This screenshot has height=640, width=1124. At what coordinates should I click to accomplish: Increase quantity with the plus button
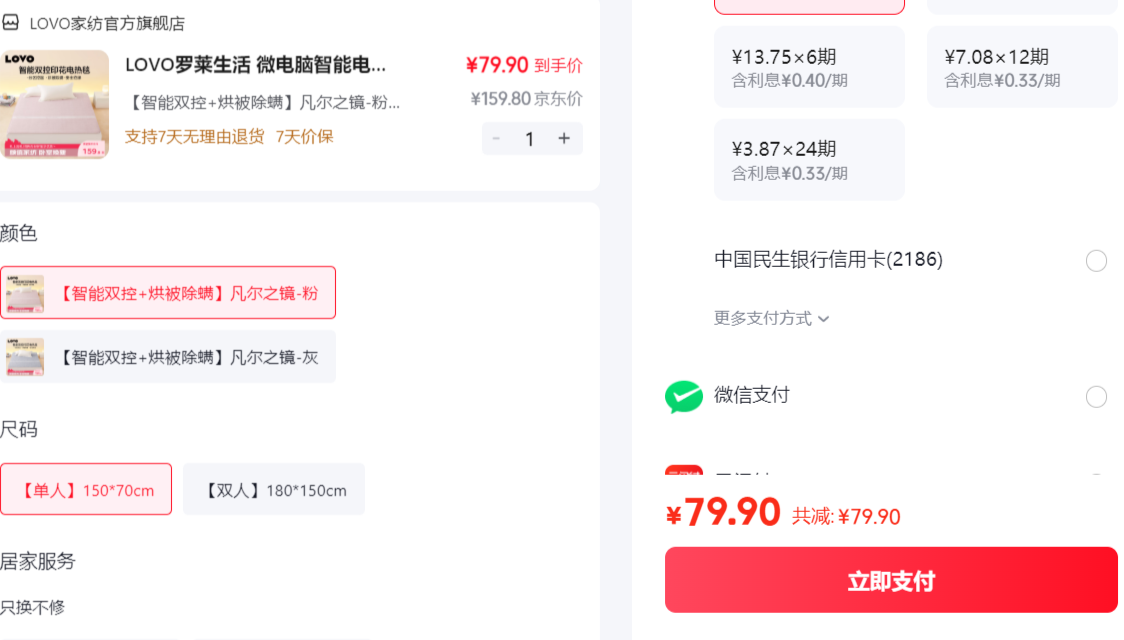[x=564, y=138]
